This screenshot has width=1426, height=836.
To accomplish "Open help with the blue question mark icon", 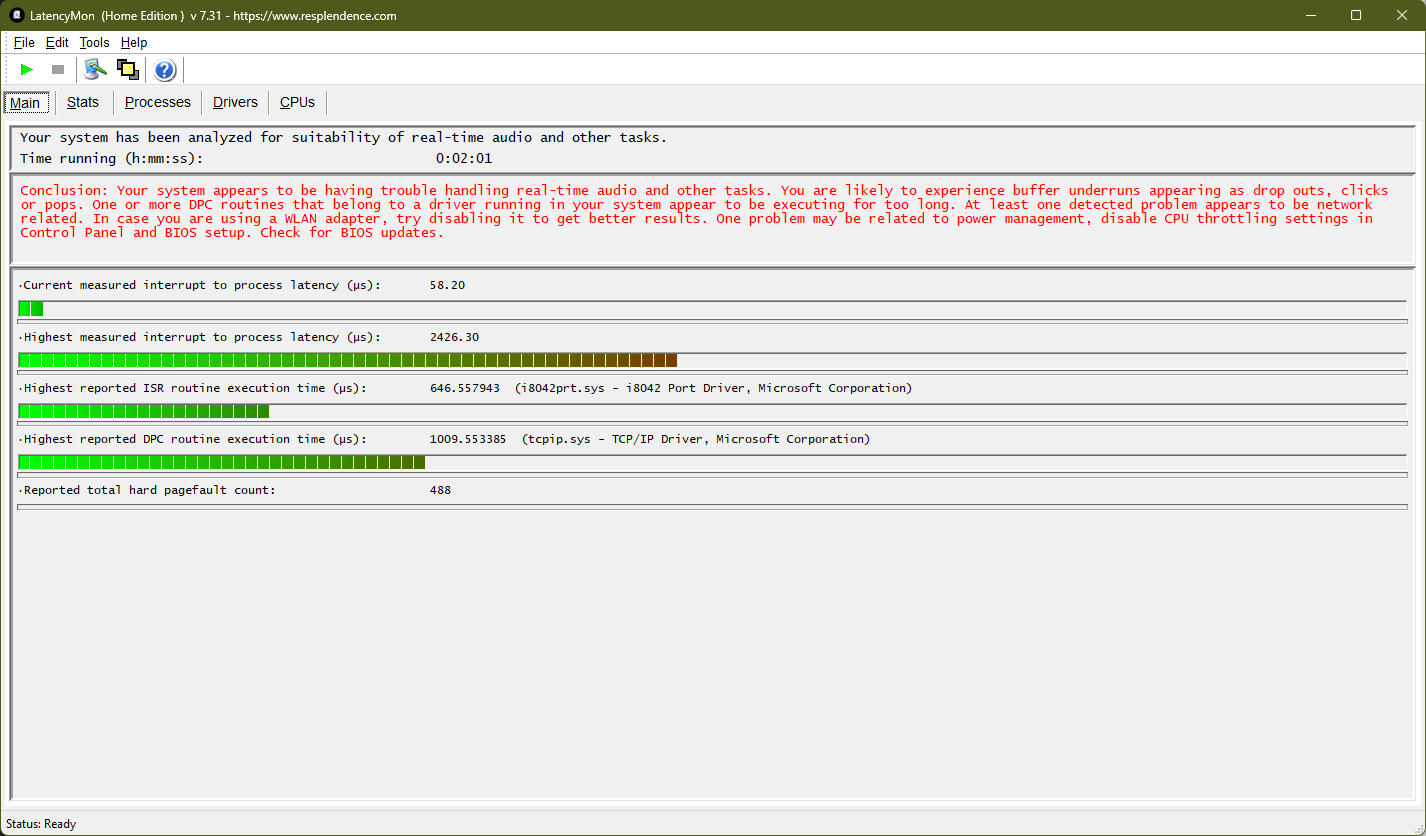I will coord(165,70).
